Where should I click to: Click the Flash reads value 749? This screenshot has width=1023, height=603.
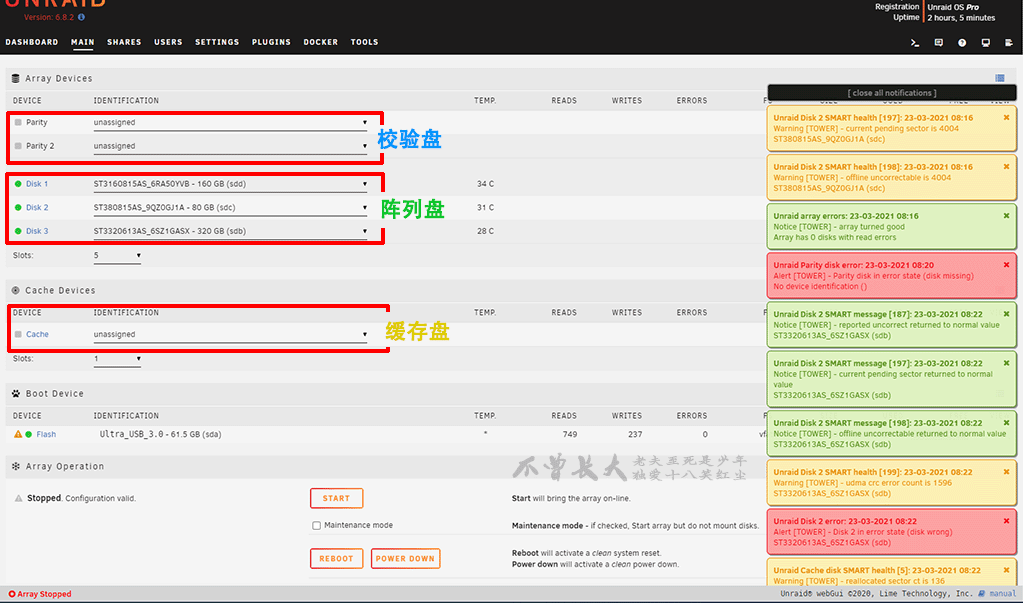click(570, 434)
